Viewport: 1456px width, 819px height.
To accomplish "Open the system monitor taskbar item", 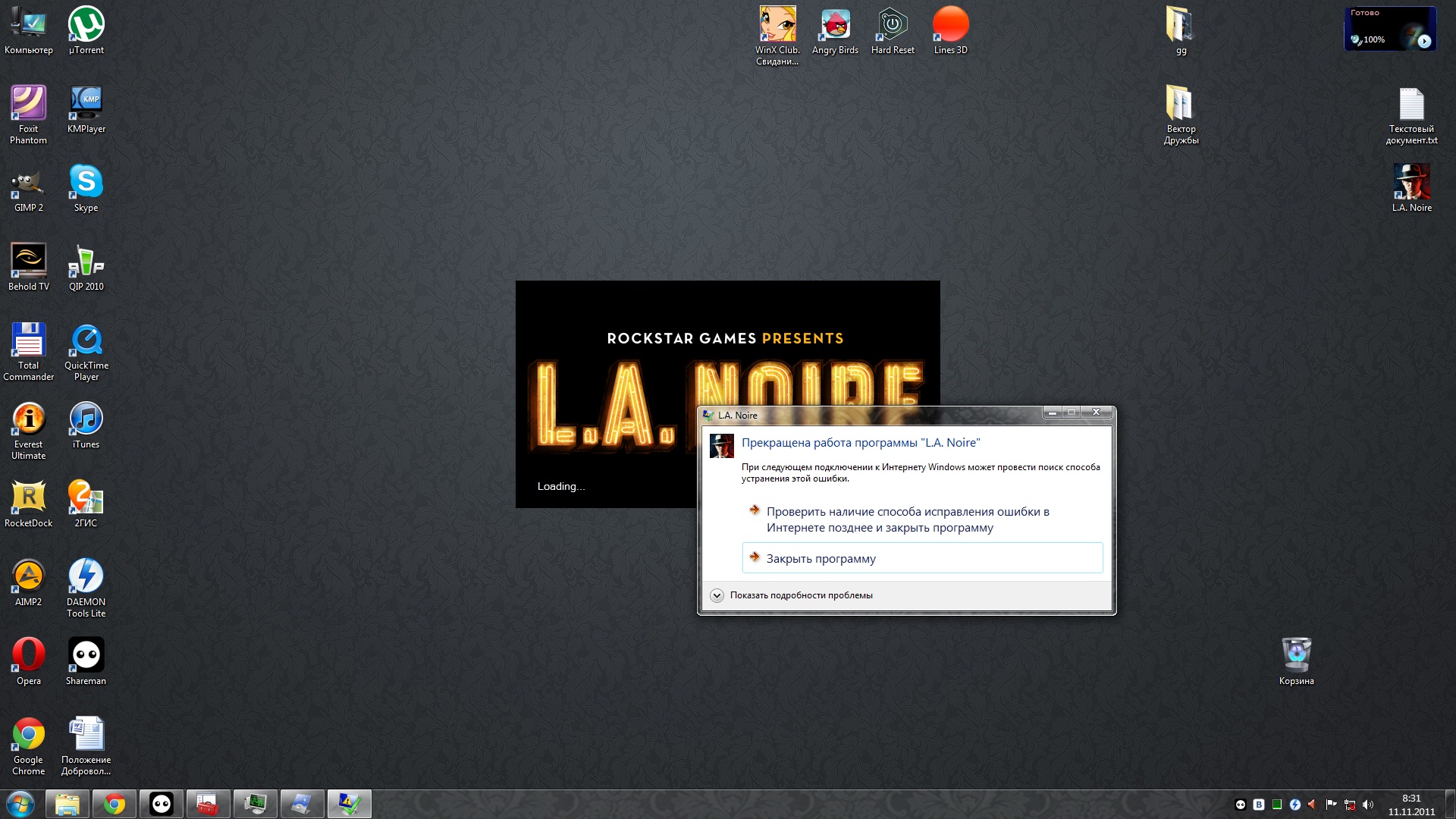I will coord(256,804).
